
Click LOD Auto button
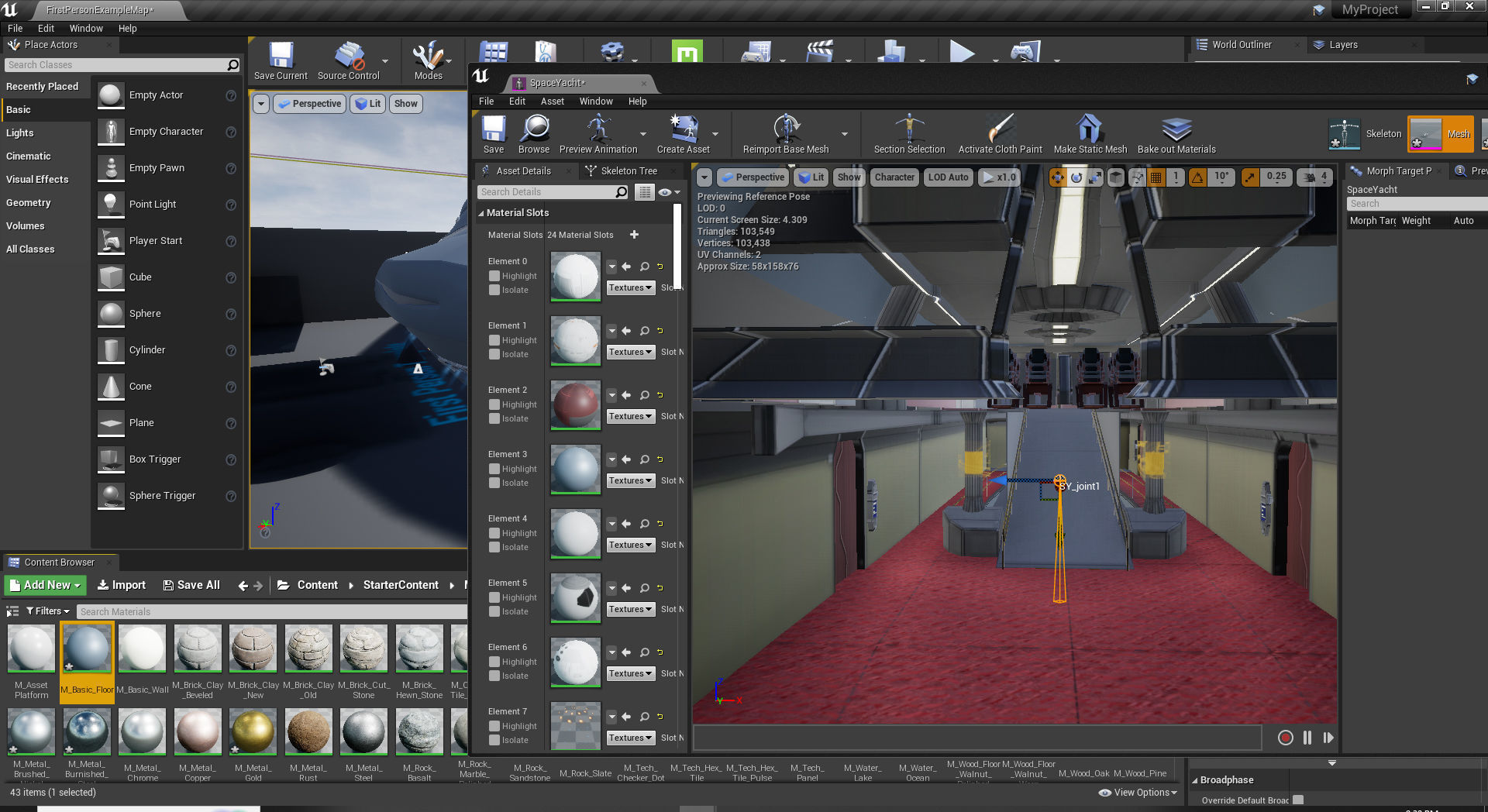point(948,177)
